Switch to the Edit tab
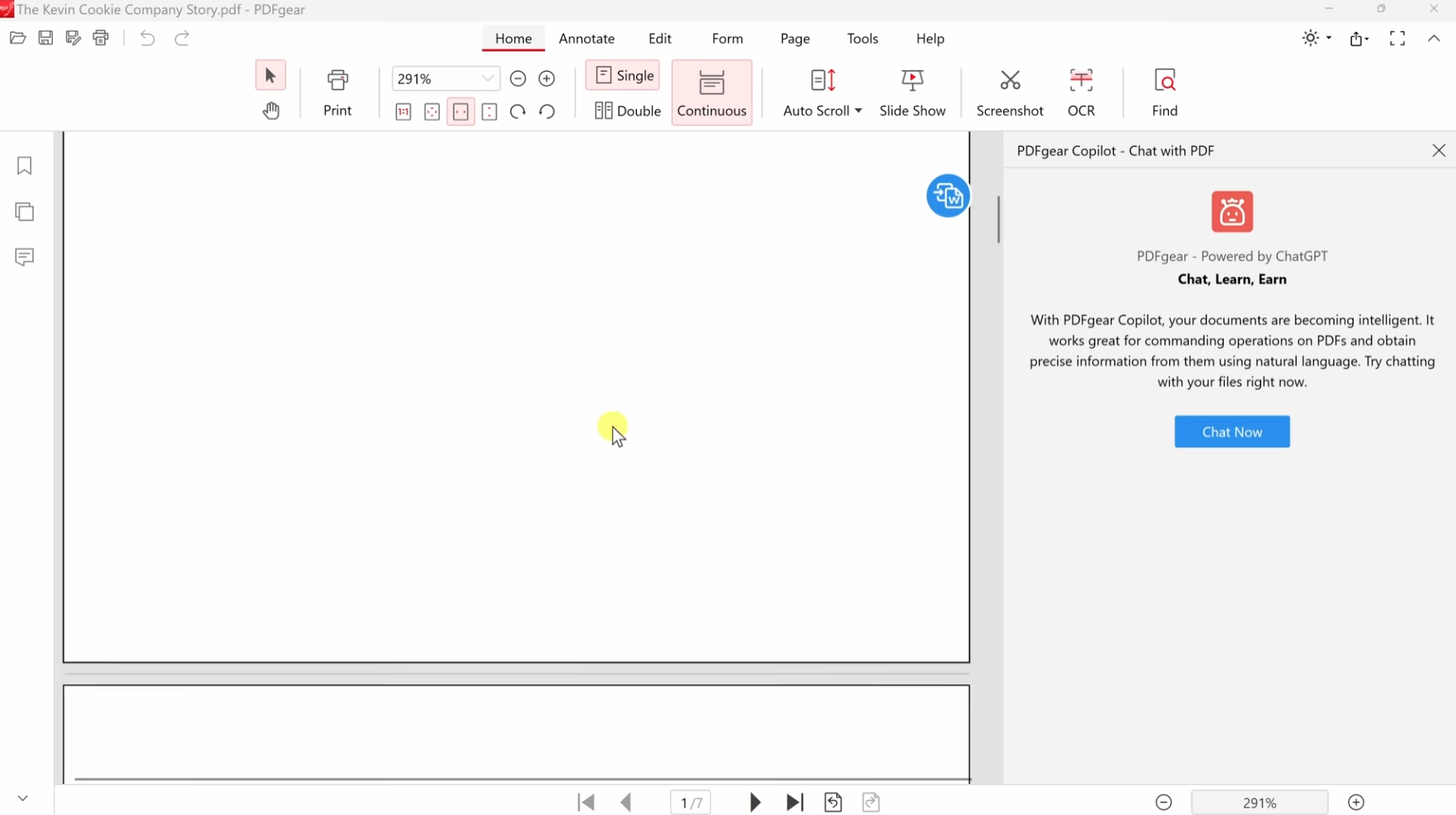Image resolution: width=1456 pixels, height=815 pixels. [x=660, y=38]
